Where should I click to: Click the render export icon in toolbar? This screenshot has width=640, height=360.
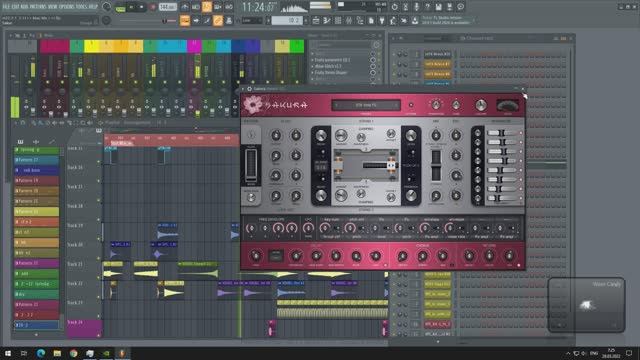[449, 7]
